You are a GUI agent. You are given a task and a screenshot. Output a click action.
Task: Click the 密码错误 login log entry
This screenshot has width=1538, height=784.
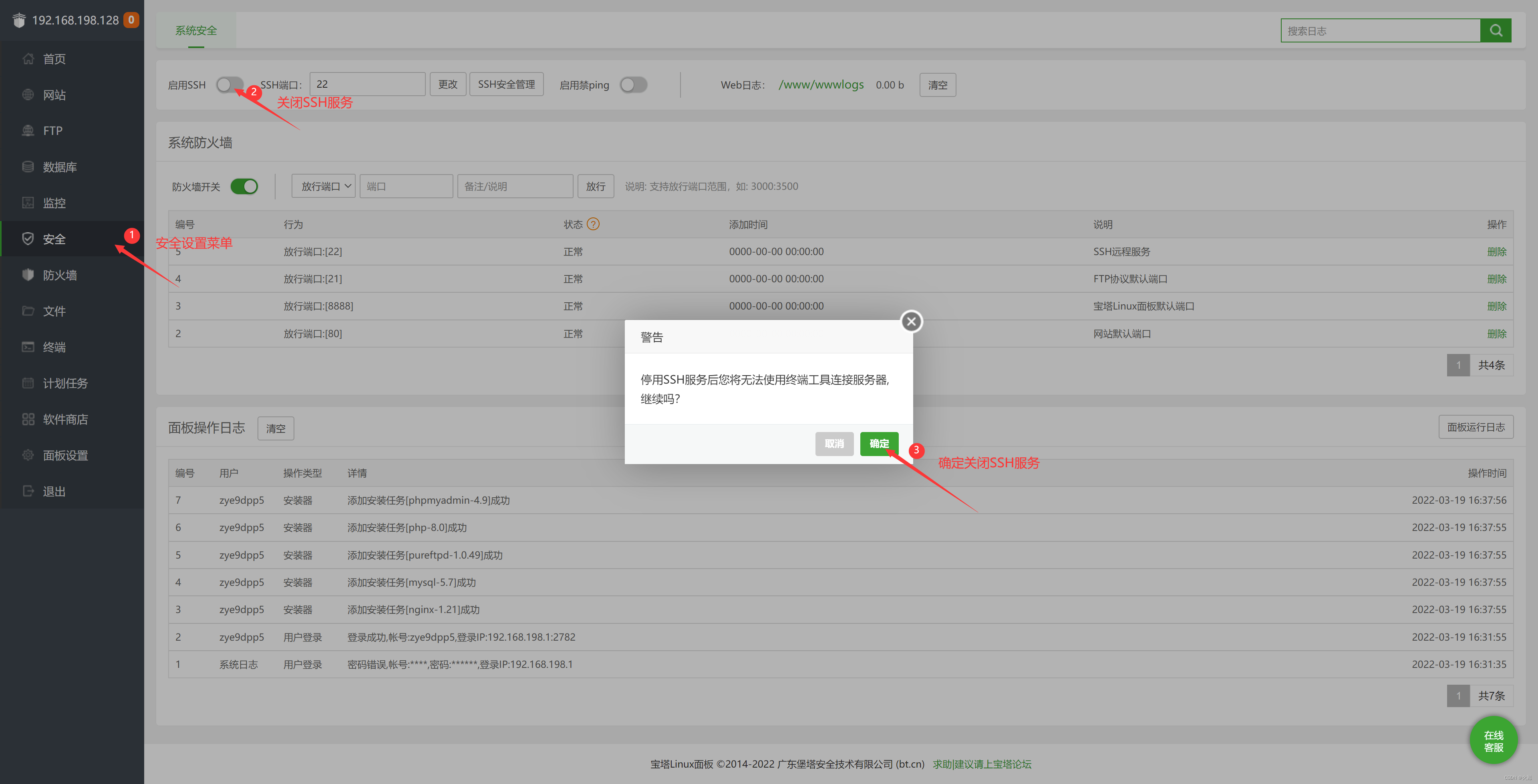tap(460, 664)
